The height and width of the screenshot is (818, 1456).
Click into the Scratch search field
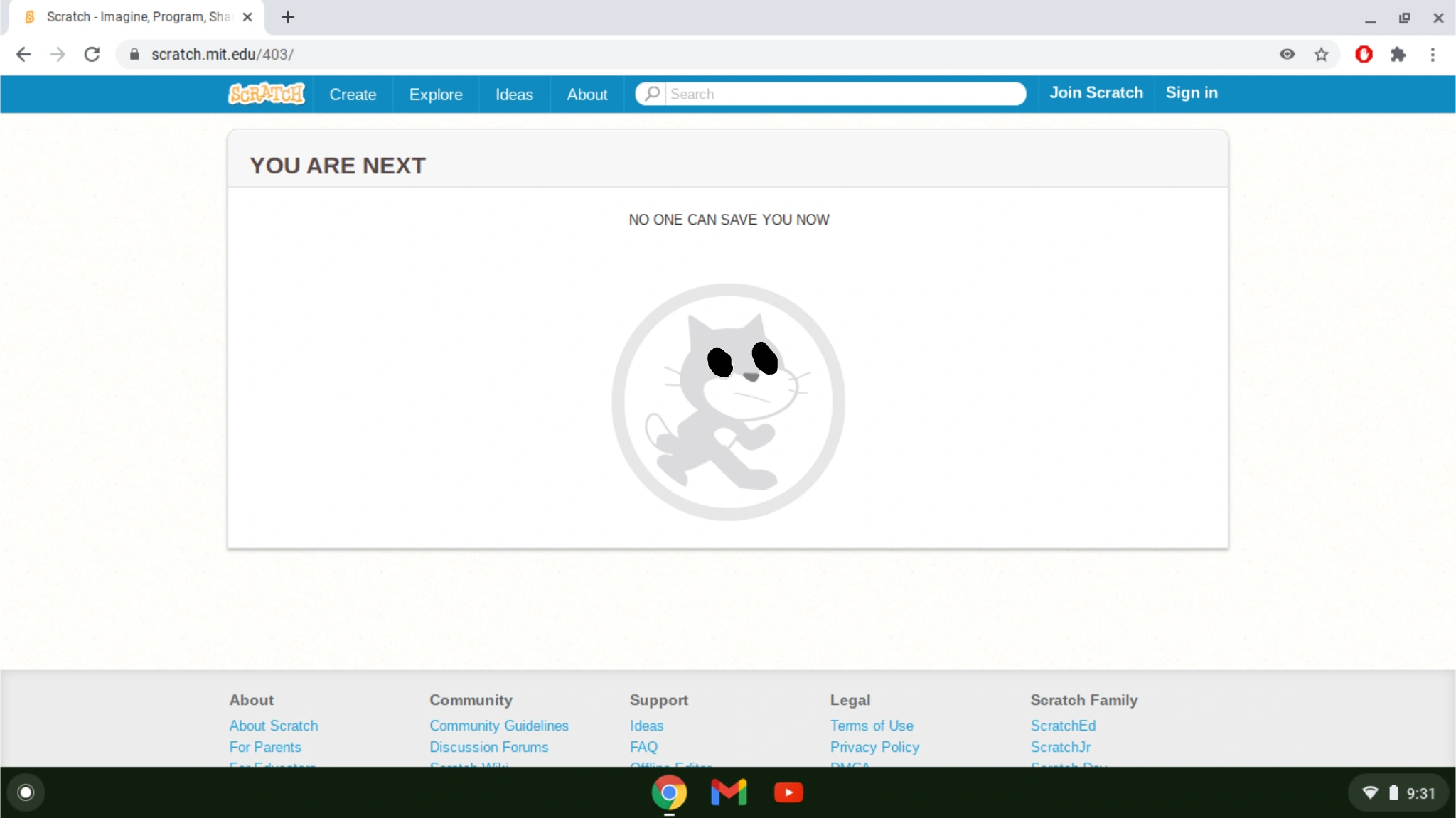coord(842,94)
